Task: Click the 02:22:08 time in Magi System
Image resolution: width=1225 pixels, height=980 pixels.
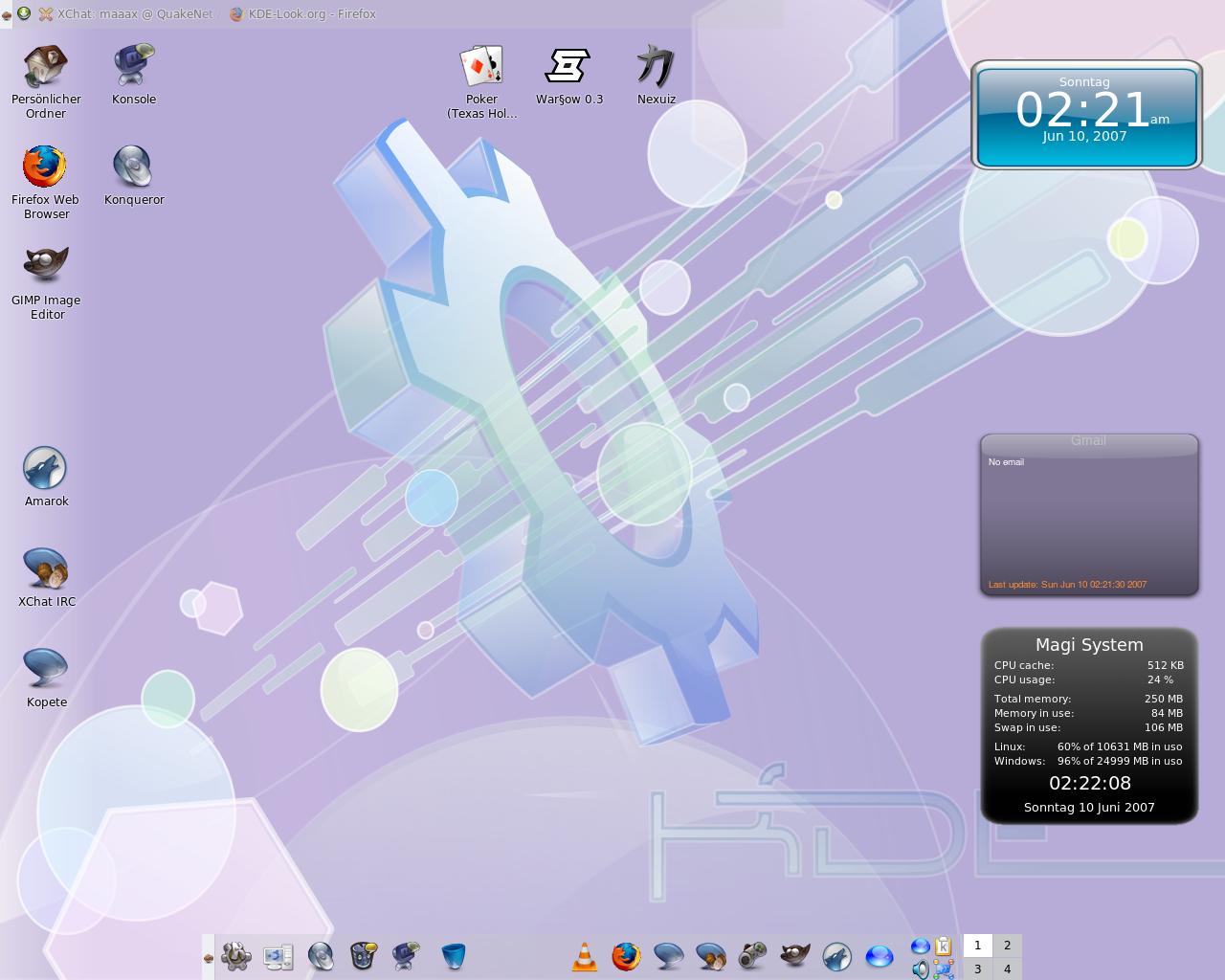Action: 1090,783
